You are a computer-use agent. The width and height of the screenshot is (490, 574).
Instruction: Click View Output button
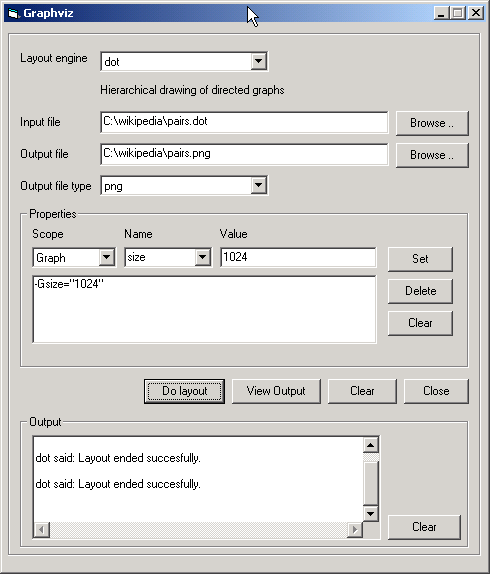(x=276, y=391)
